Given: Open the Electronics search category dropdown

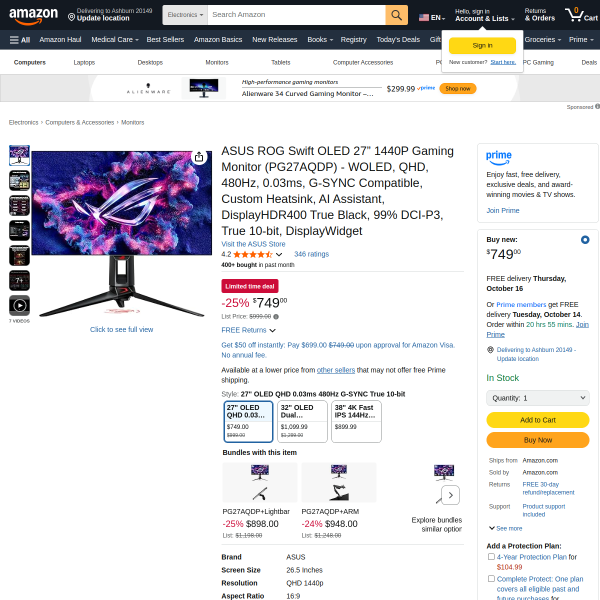Looking at the screenshot, I should [185, 15].
